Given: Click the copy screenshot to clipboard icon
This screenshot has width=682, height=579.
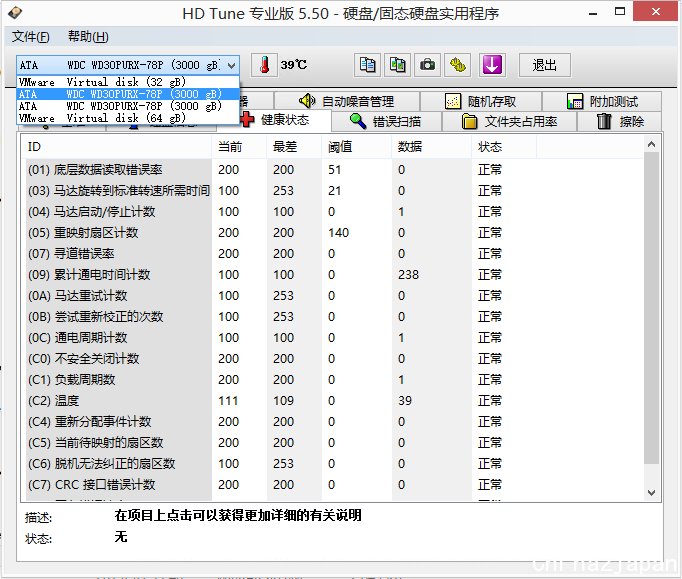Looking at the screenshot, I should [397, 65].
